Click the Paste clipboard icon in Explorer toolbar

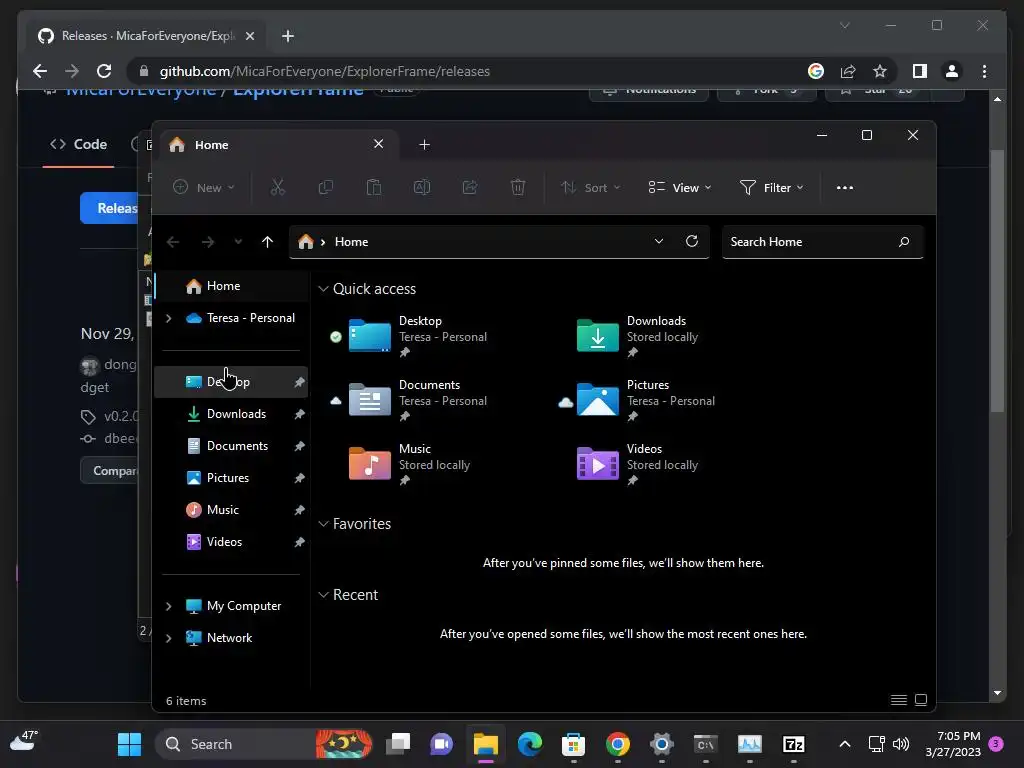374,187
